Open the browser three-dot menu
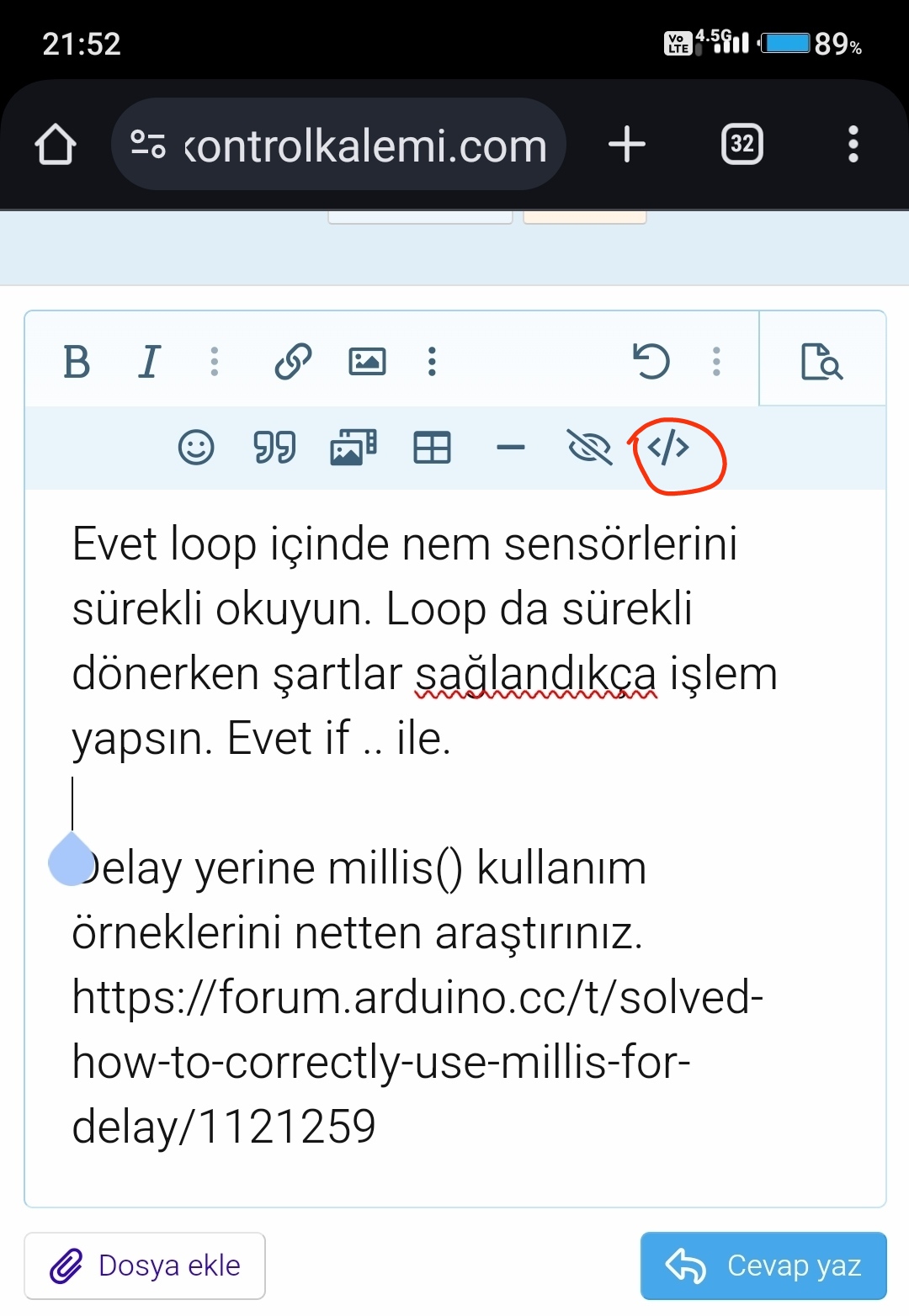This screenshot has height=1316, width=909. tap(853, 144)
